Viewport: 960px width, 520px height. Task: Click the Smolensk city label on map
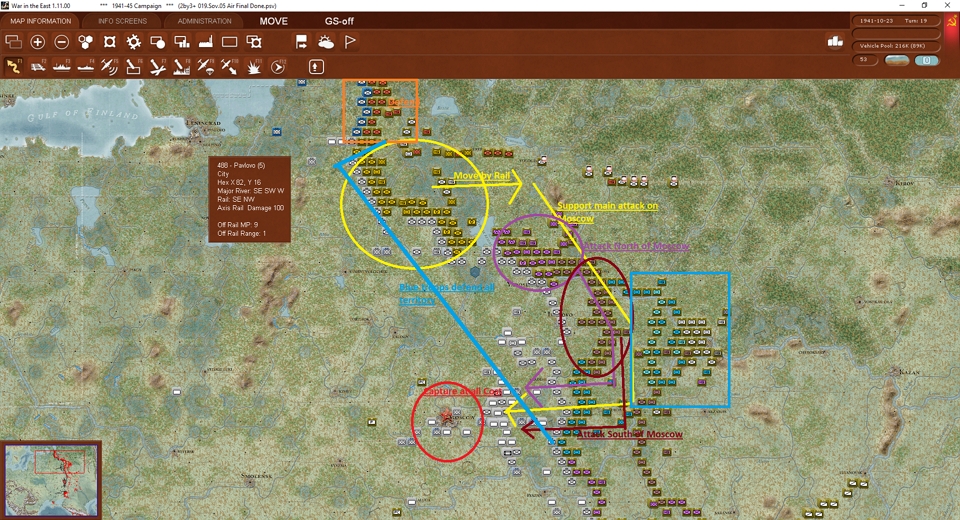point(257,475)
